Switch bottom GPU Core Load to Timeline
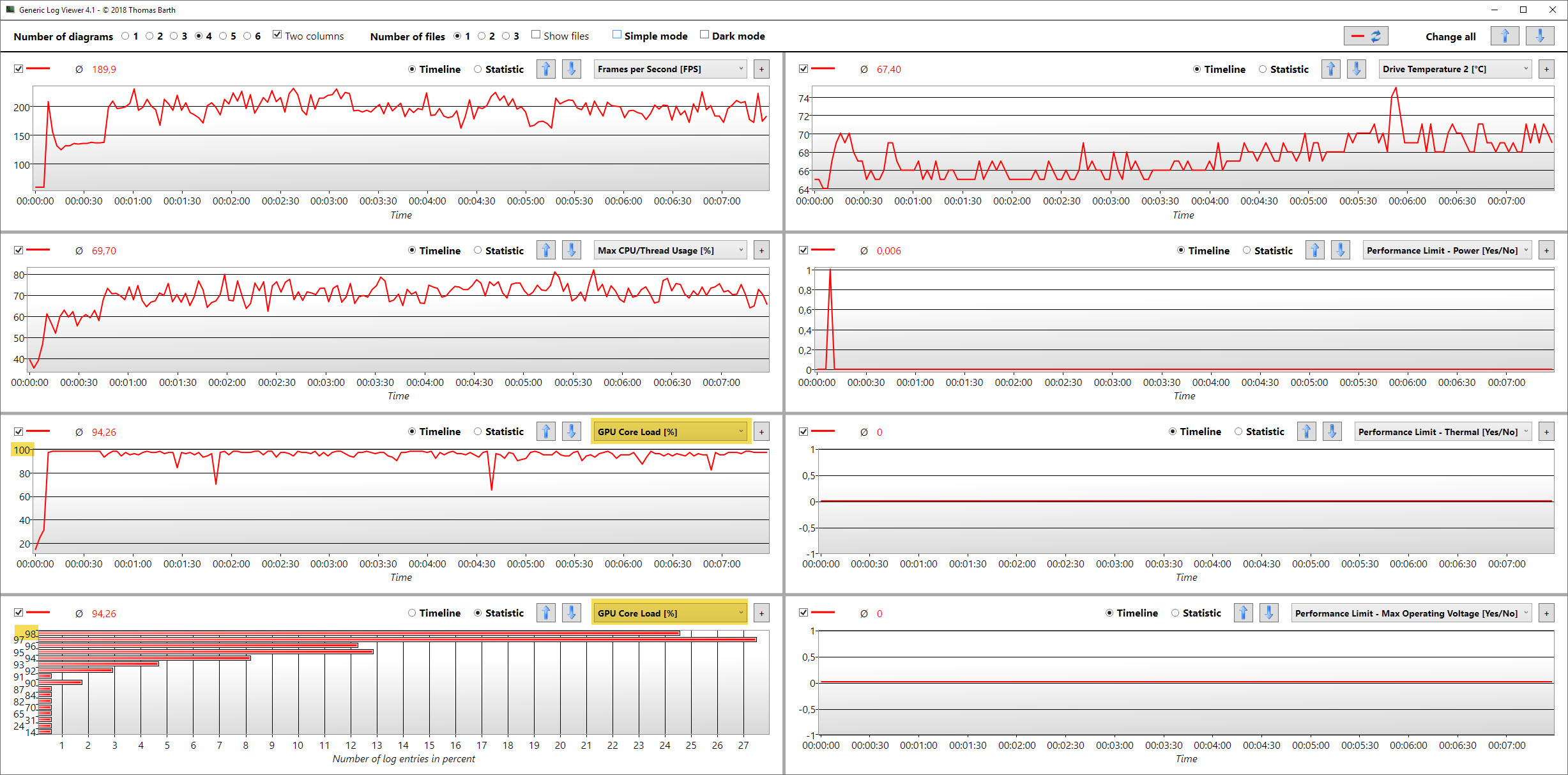 coord(412,613)
